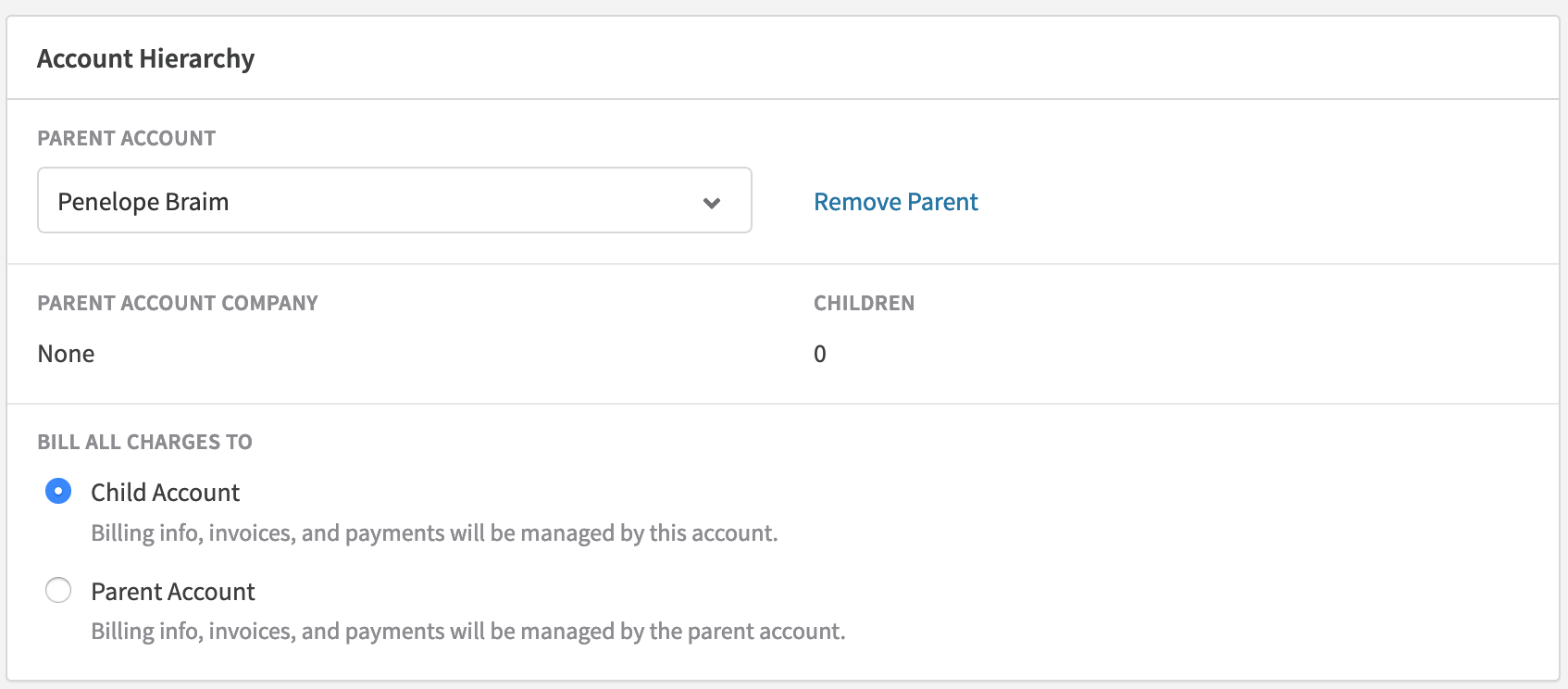Click the None value under parent company

(x=66, y=354)
